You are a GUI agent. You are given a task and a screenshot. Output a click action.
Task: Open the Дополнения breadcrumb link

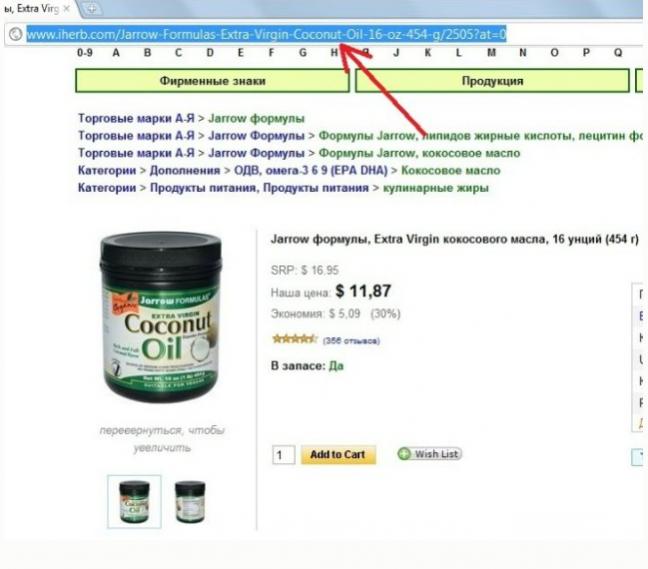pyautogui.click(x=185, y=170)
